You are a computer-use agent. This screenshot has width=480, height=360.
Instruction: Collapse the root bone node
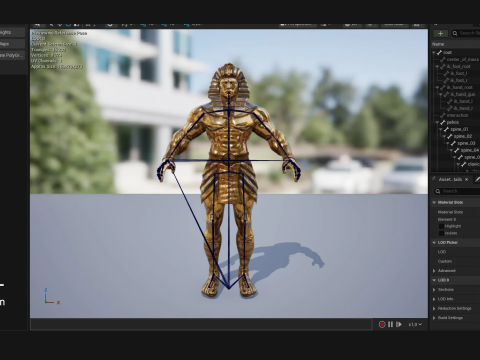point(434,52)
